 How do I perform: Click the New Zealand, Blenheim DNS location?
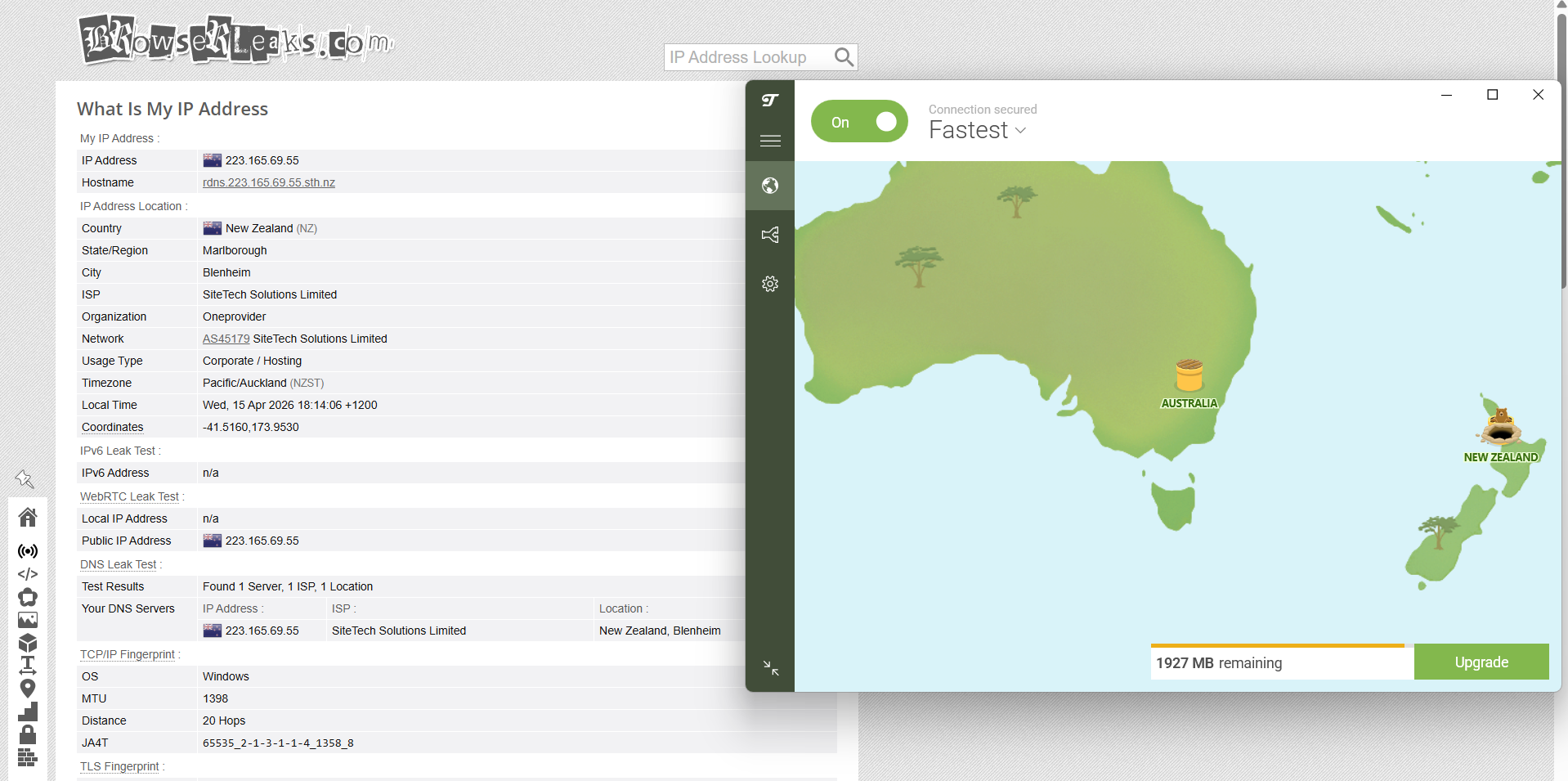(x=660, y=631)
